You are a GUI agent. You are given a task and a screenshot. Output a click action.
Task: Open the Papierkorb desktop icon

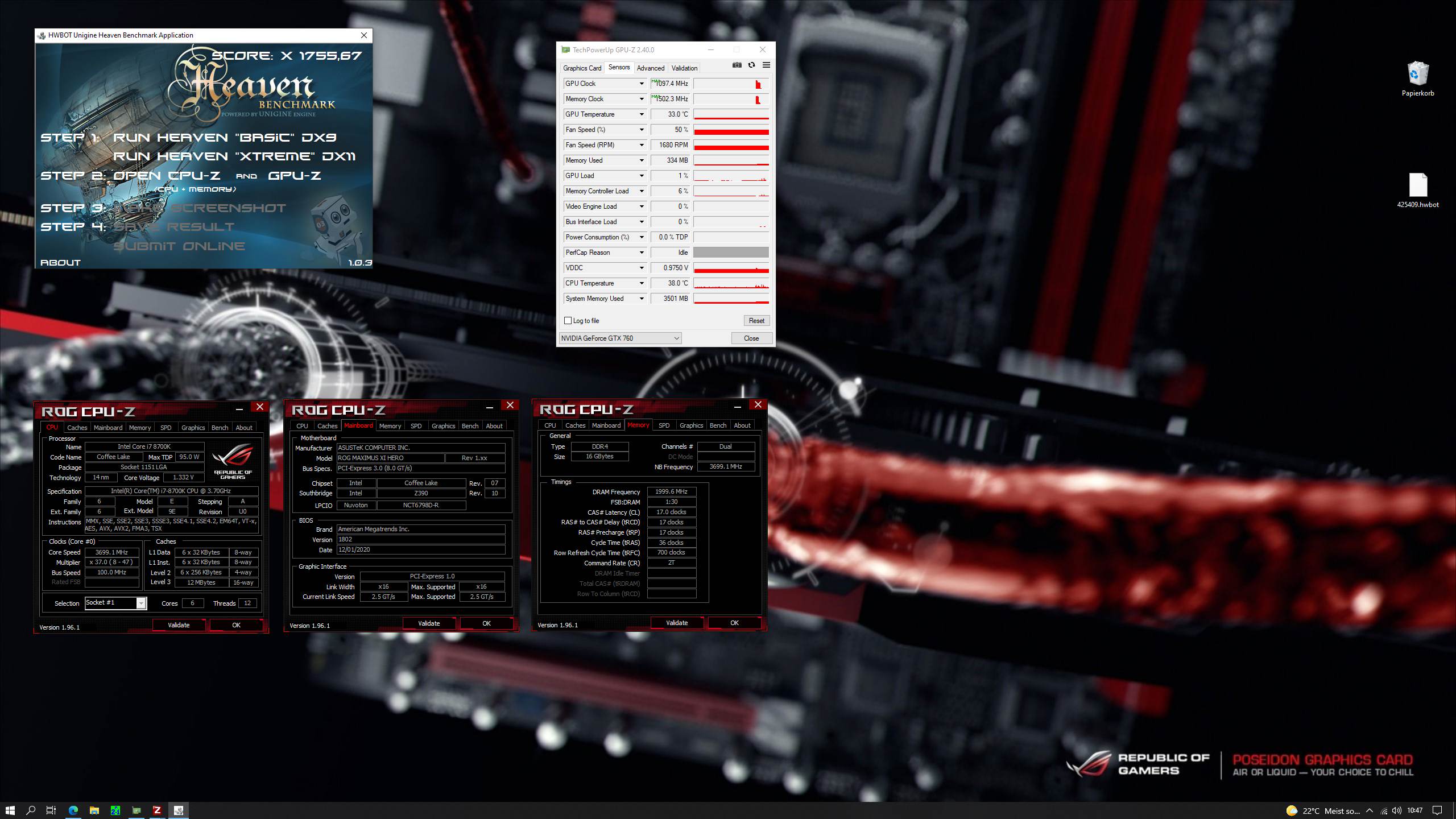[x=1417, y=79]
